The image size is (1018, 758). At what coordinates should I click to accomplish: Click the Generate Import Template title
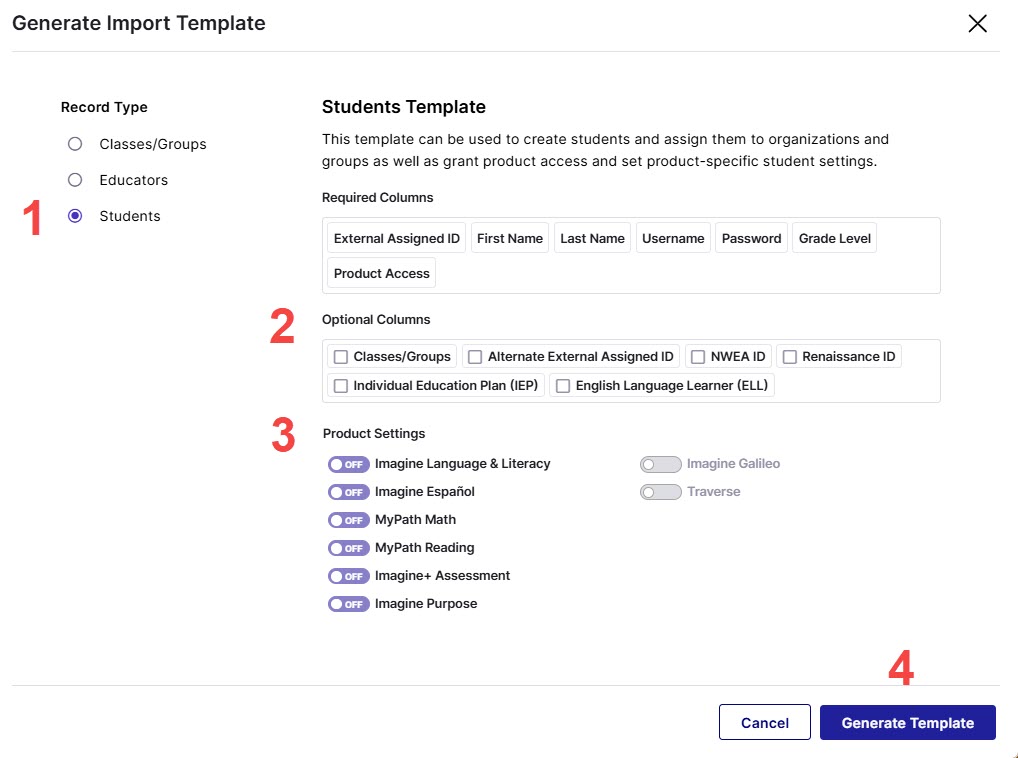pos(139,23)
